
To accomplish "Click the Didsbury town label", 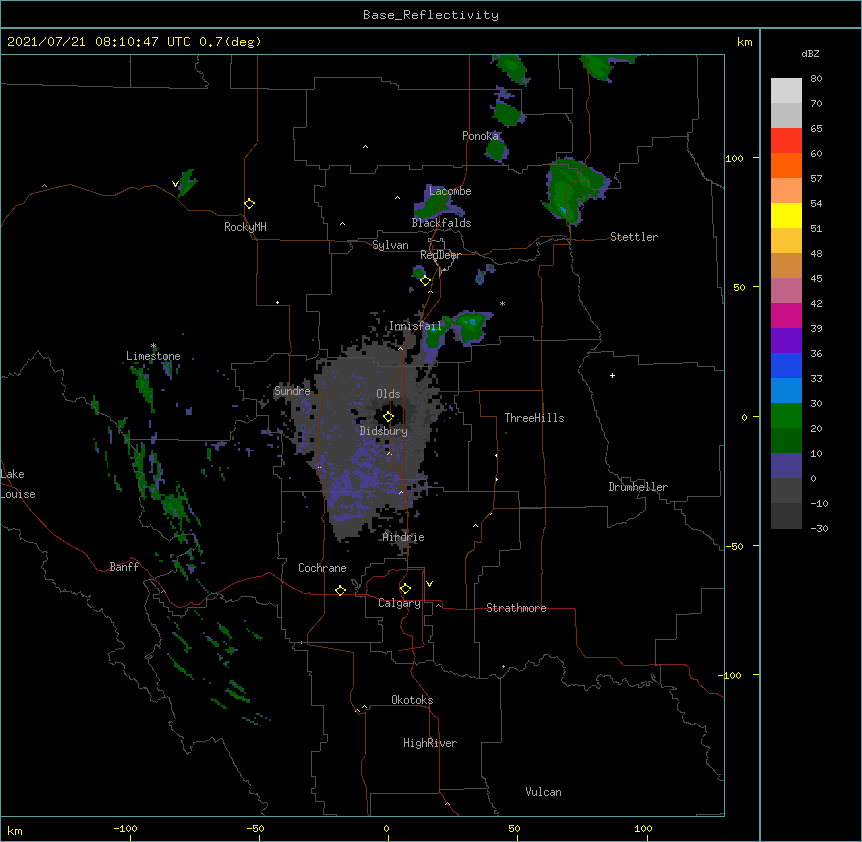I will coord(384,431).
